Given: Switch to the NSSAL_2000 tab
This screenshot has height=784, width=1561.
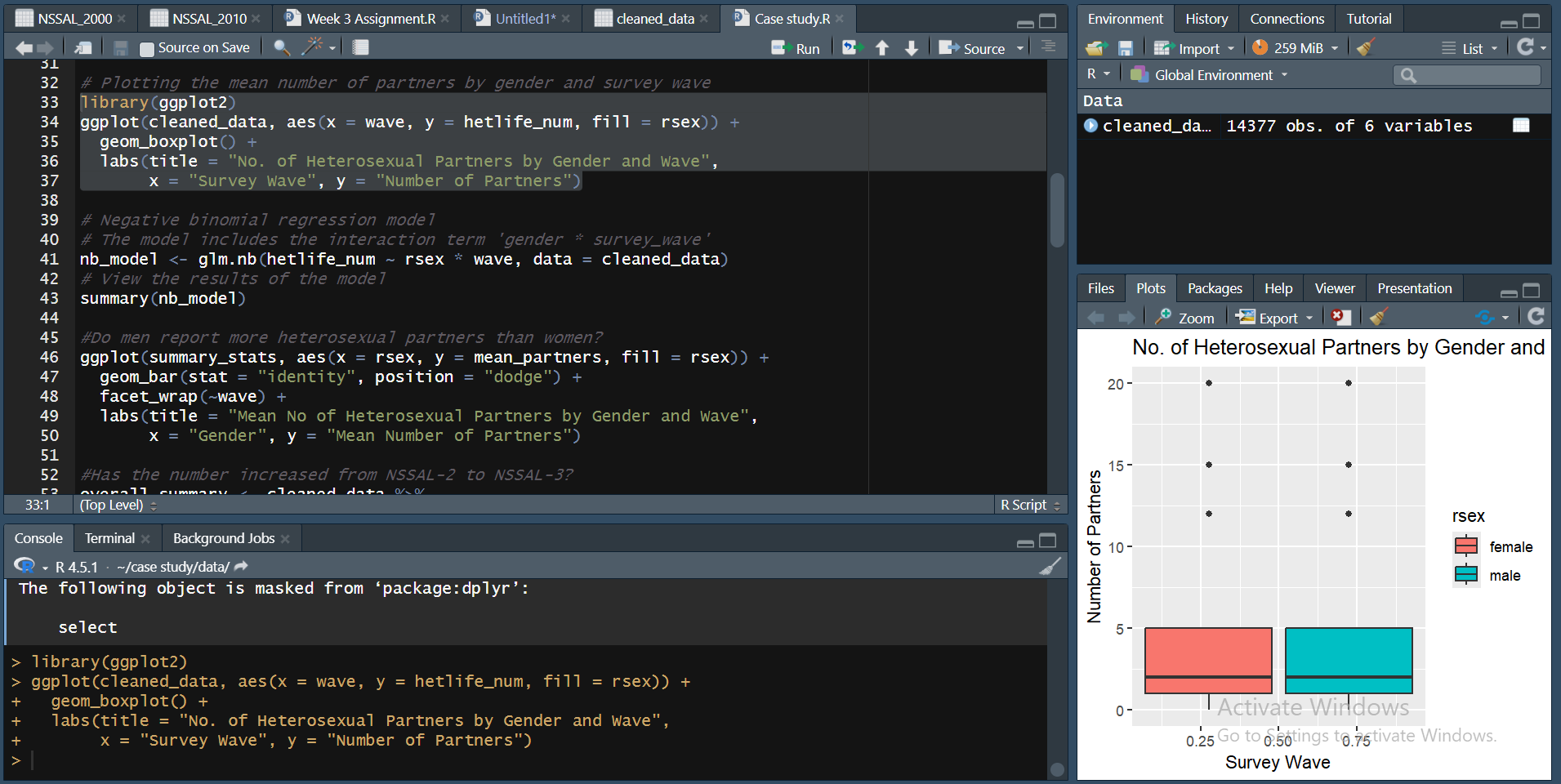Looking at the screenshot, I should (74, 18).
